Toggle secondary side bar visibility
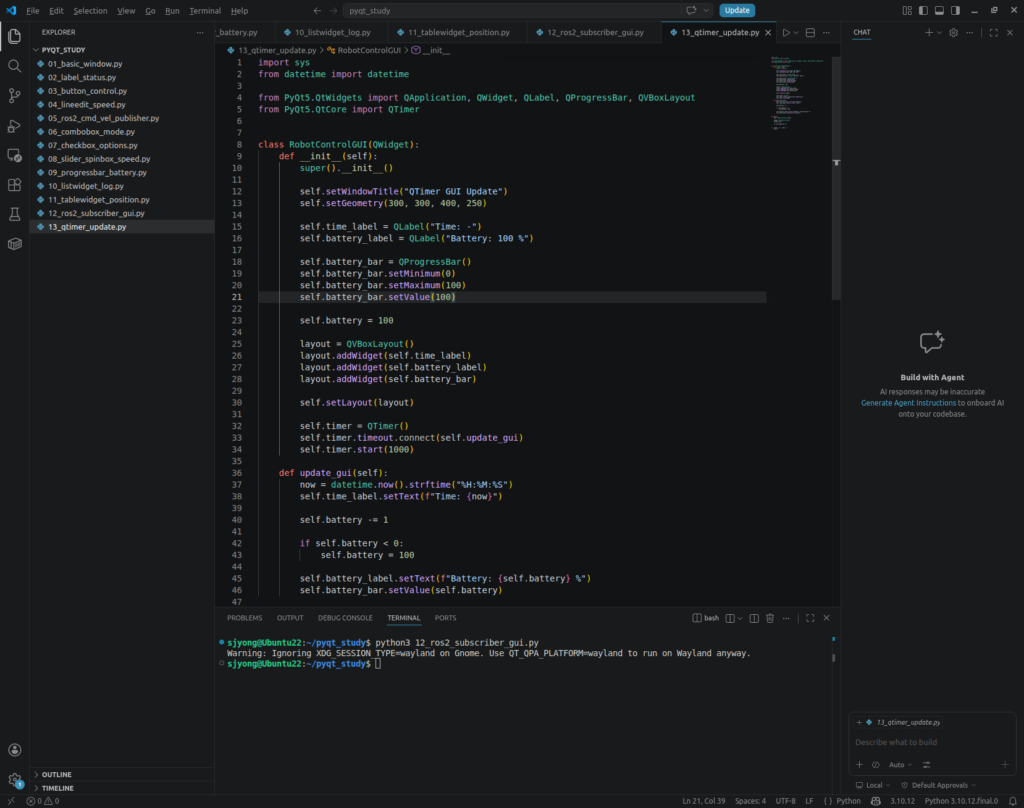Screen dimensions: 1024x808 click(x=955, y=10)
